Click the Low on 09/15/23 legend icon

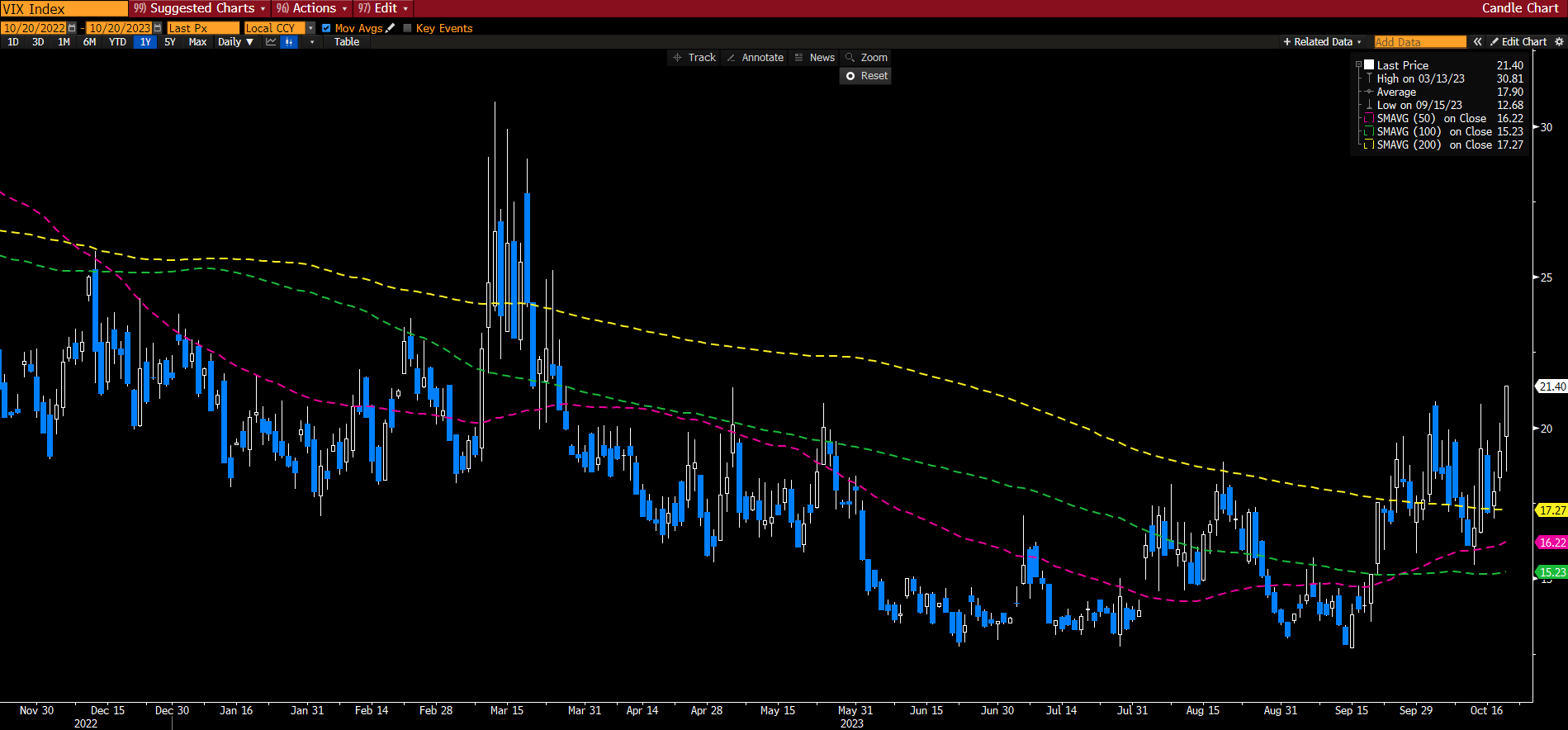click(1369, 105)
